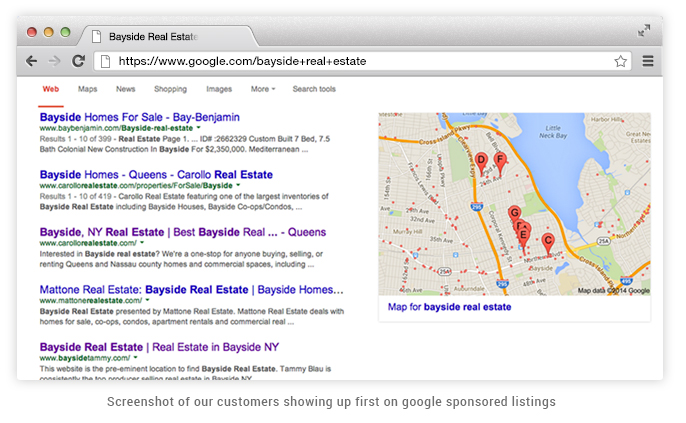Switch to the Images search tab
Viewport: 686px width, 423px height.
(x=219, y=89)
